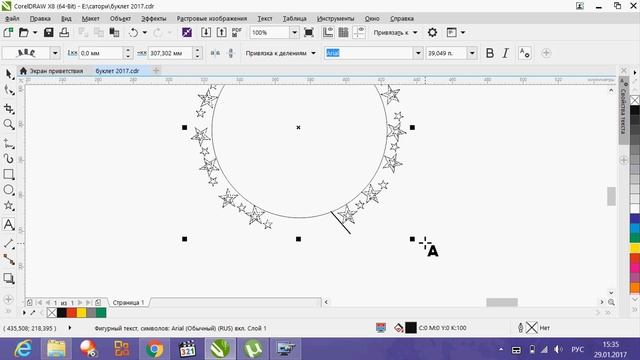
Task: Select the Zoom magnifier tool
Action: (x=9, y=124)
